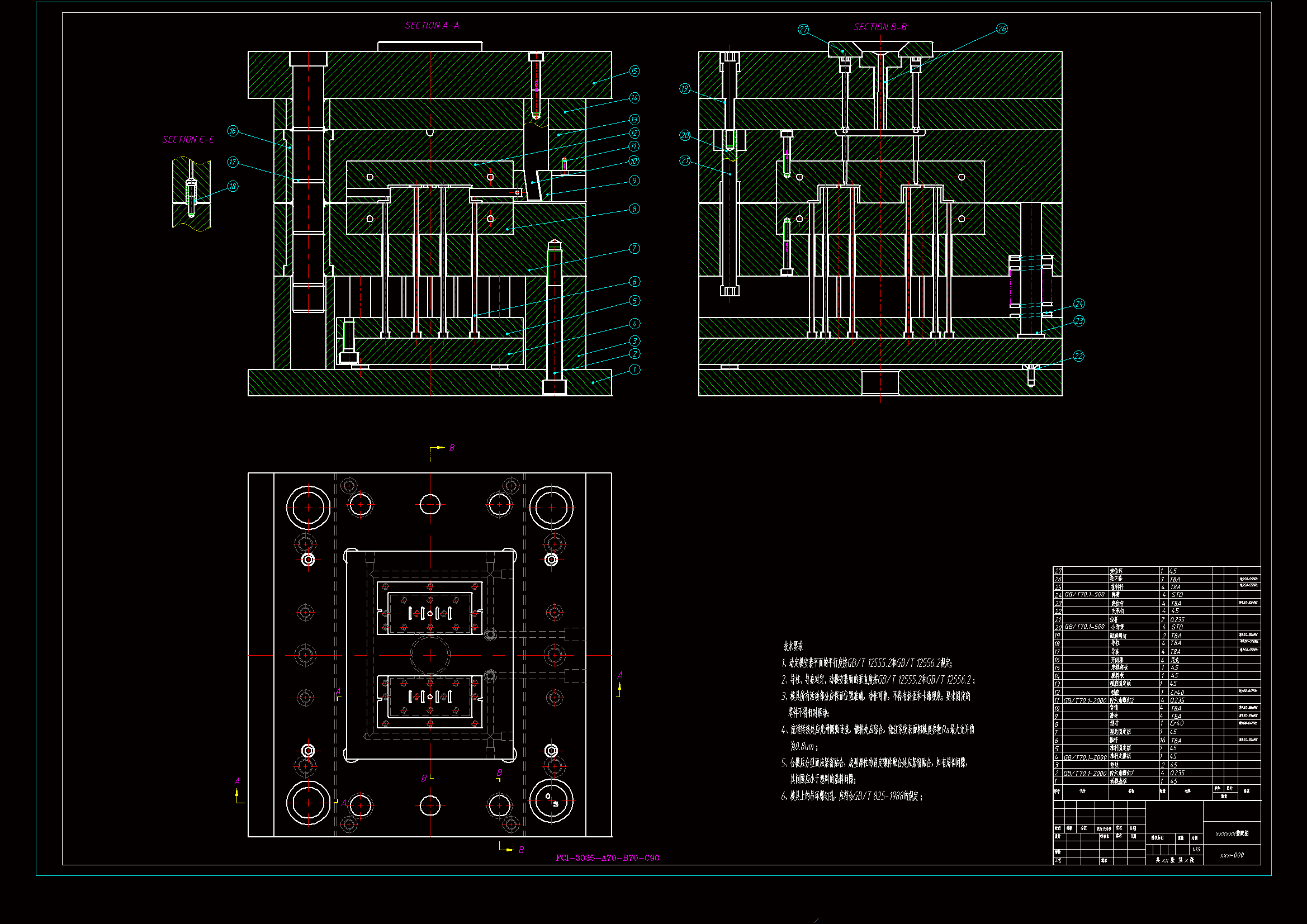Select balloon 22 at lower right section
Viewport: 1307px width, 924px height.
pyautogui.click(x=1078, y=357)
